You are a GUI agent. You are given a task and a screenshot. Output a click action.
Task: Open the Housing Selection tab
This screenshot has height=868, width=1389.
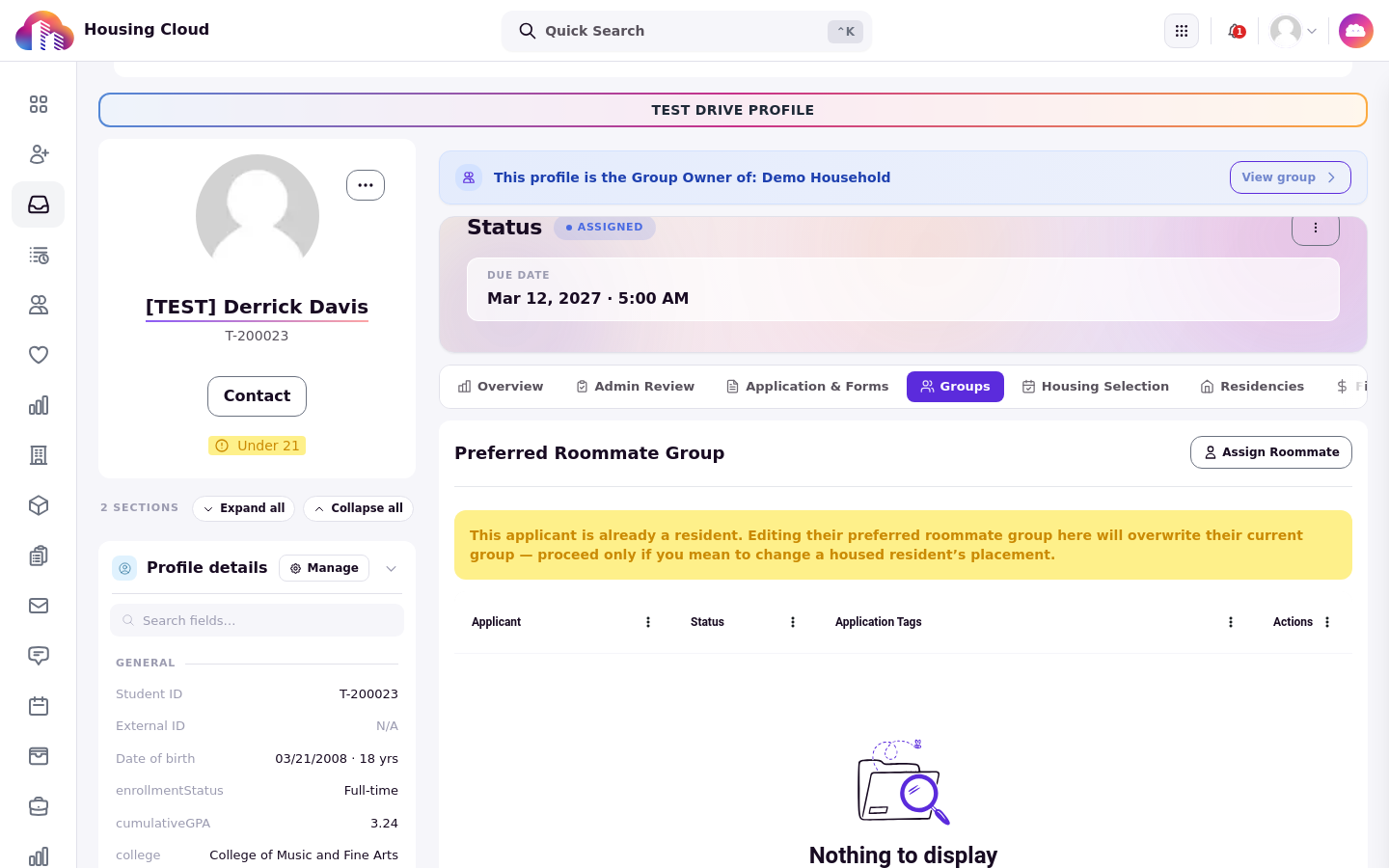click(1096, 387)
